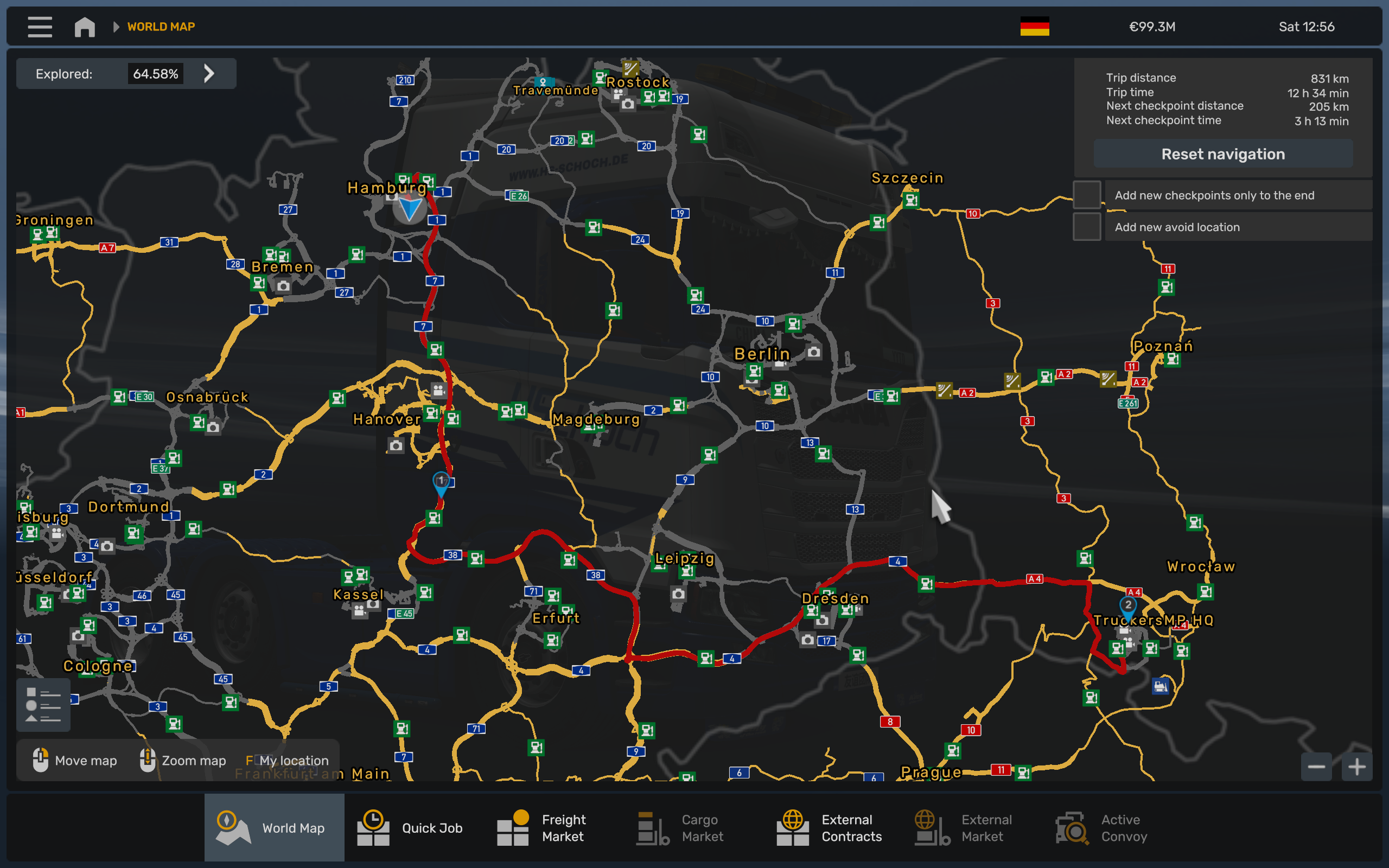Open the map legend panel icon
The width and height of the screenshot is (1389, 868).
pyautogui.click(x=43, y=704)
